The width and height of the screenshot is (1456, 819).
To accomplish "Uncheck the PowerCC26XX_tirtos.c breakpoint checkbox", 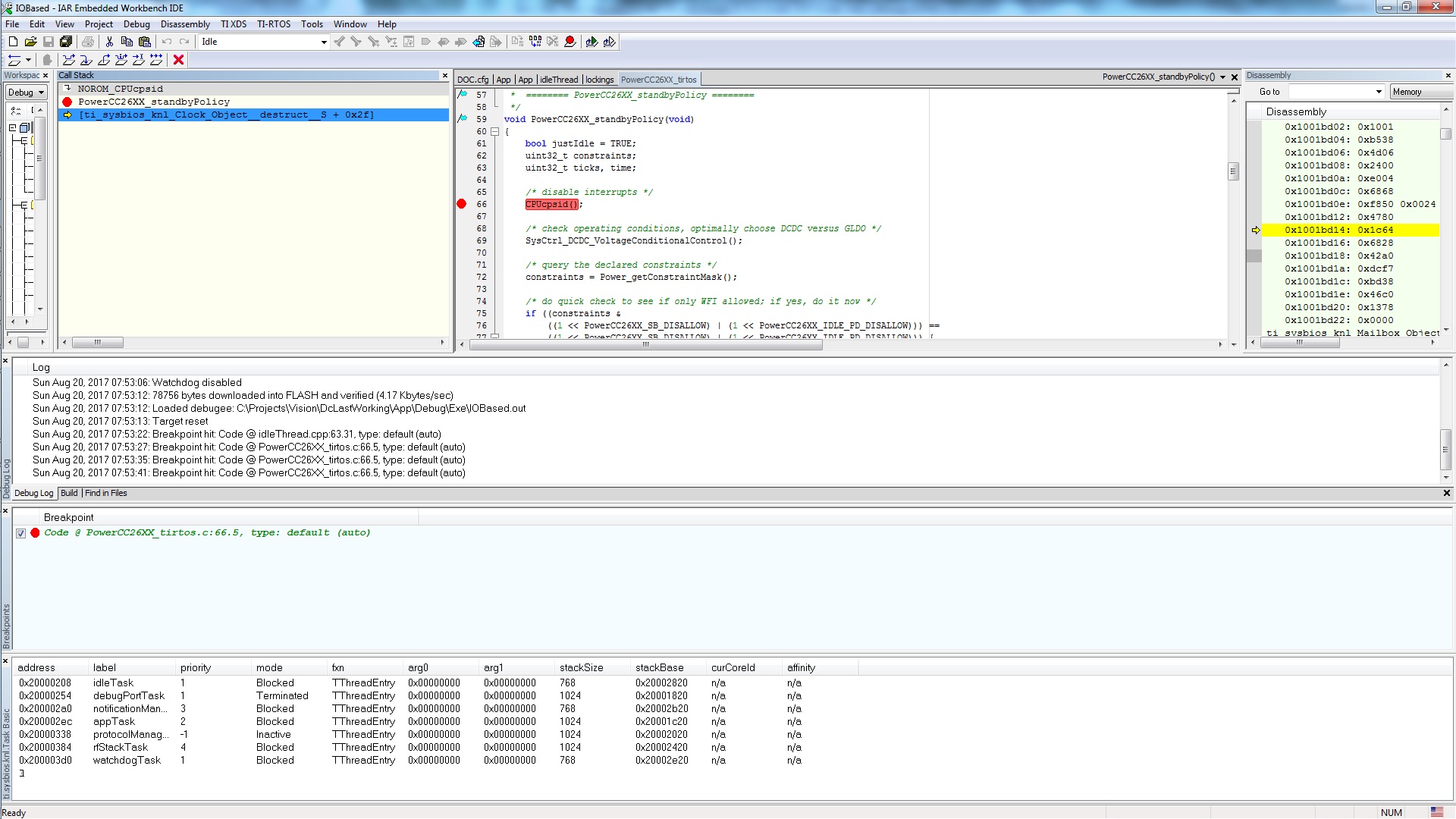I will pos(21,533).
